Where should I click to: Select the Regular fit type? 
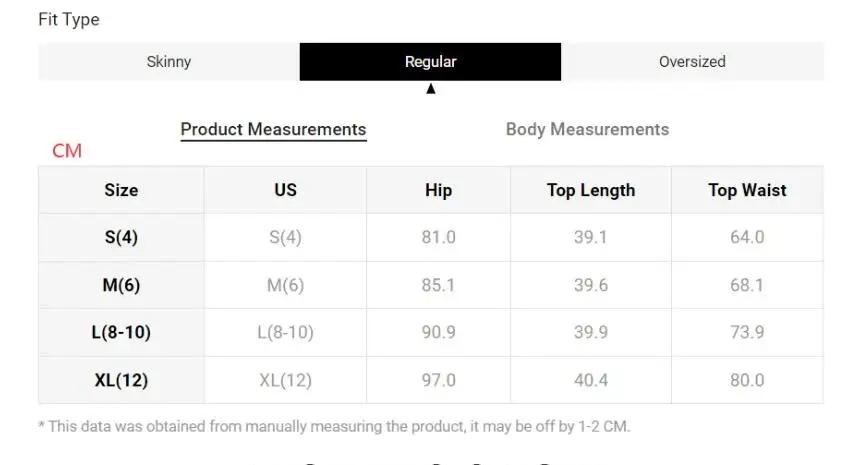point(430,62)
